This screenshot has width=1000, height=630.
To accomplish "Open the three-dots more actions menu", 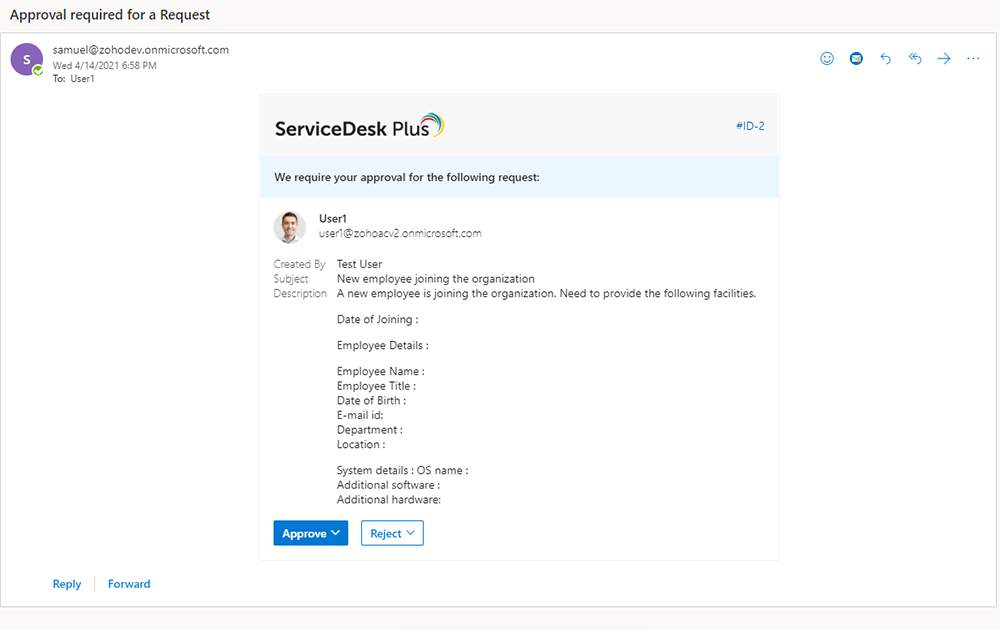I will 973,59.
